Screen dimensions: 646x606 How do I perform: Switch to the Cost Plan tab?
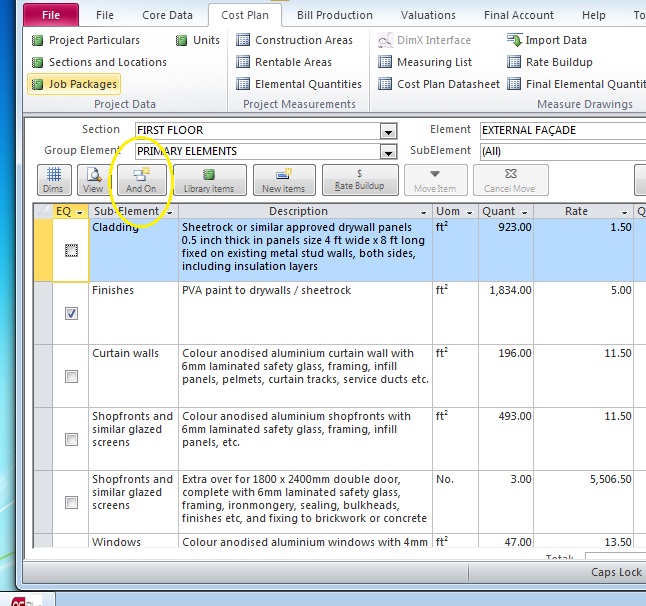pyautogui.click(x=245, y=15)
